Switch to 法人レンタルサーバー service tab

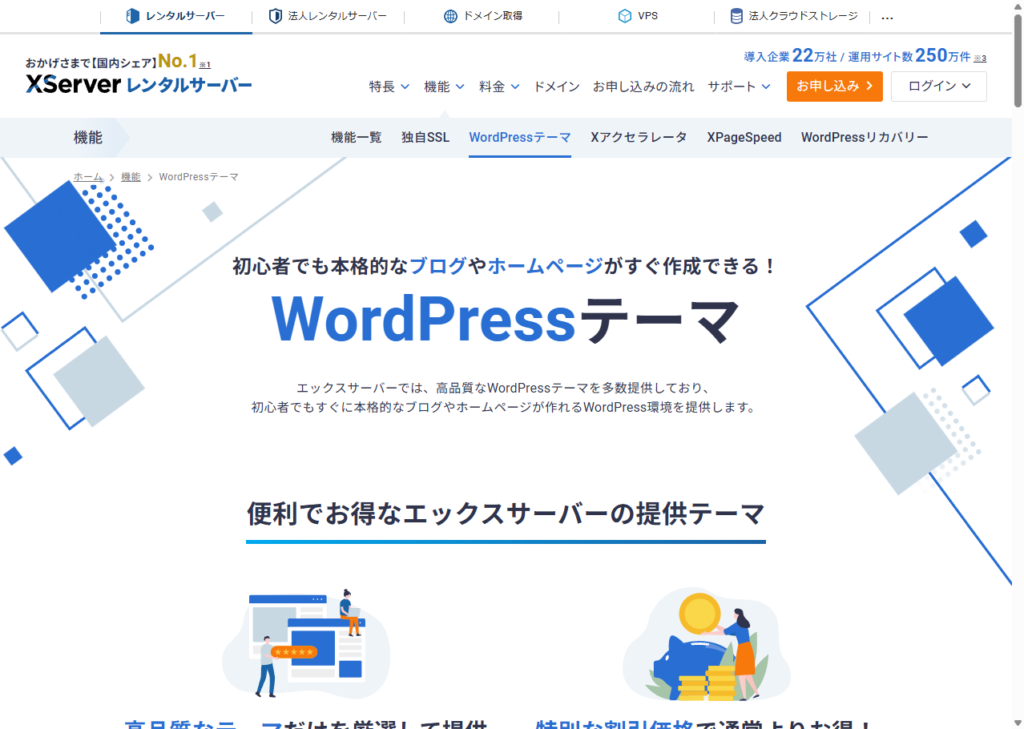[328, 16]
